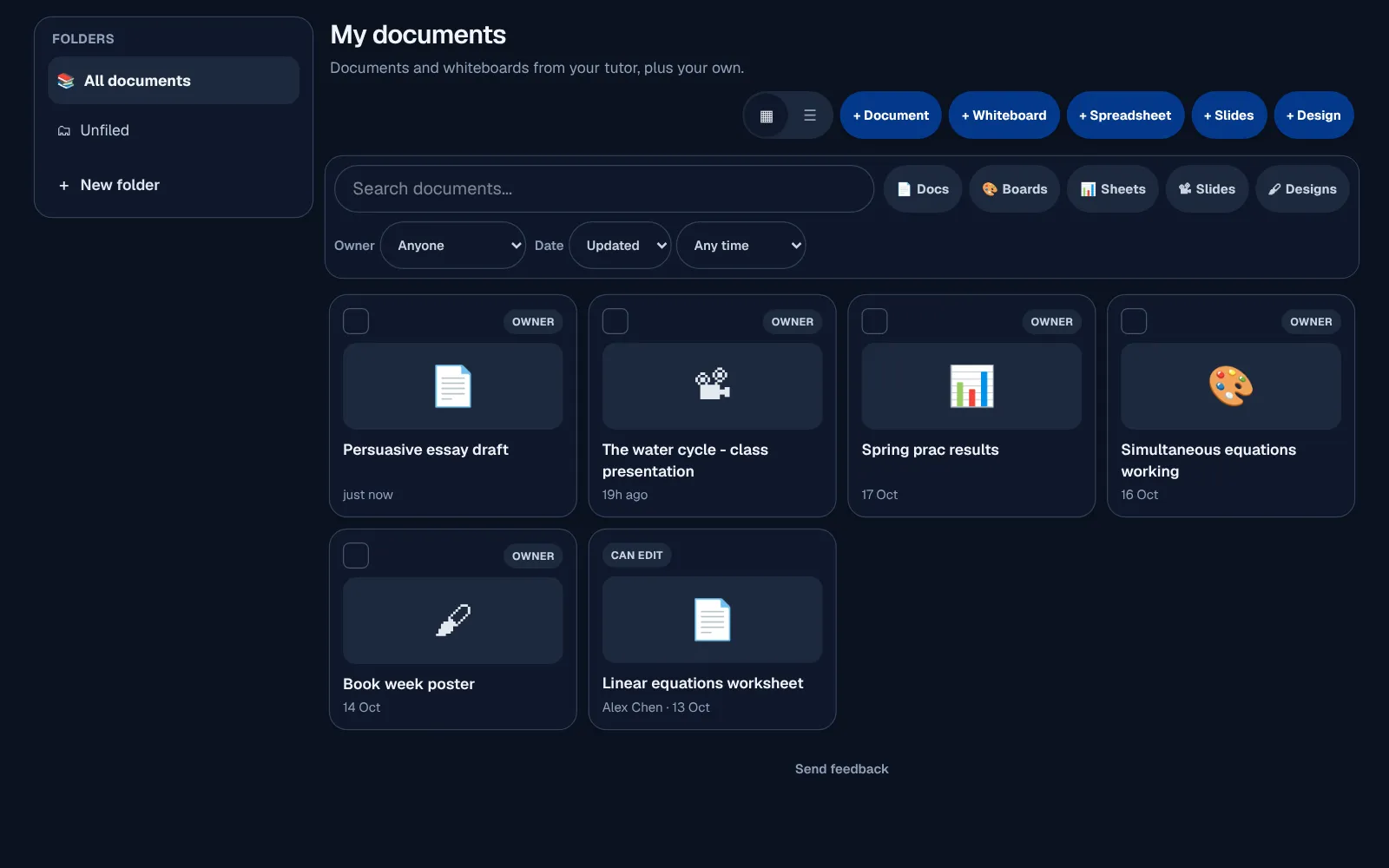This screenshot has width=1389, height=868.
Task: Click the brush icon on Book week poster
Action: [453, 621]
